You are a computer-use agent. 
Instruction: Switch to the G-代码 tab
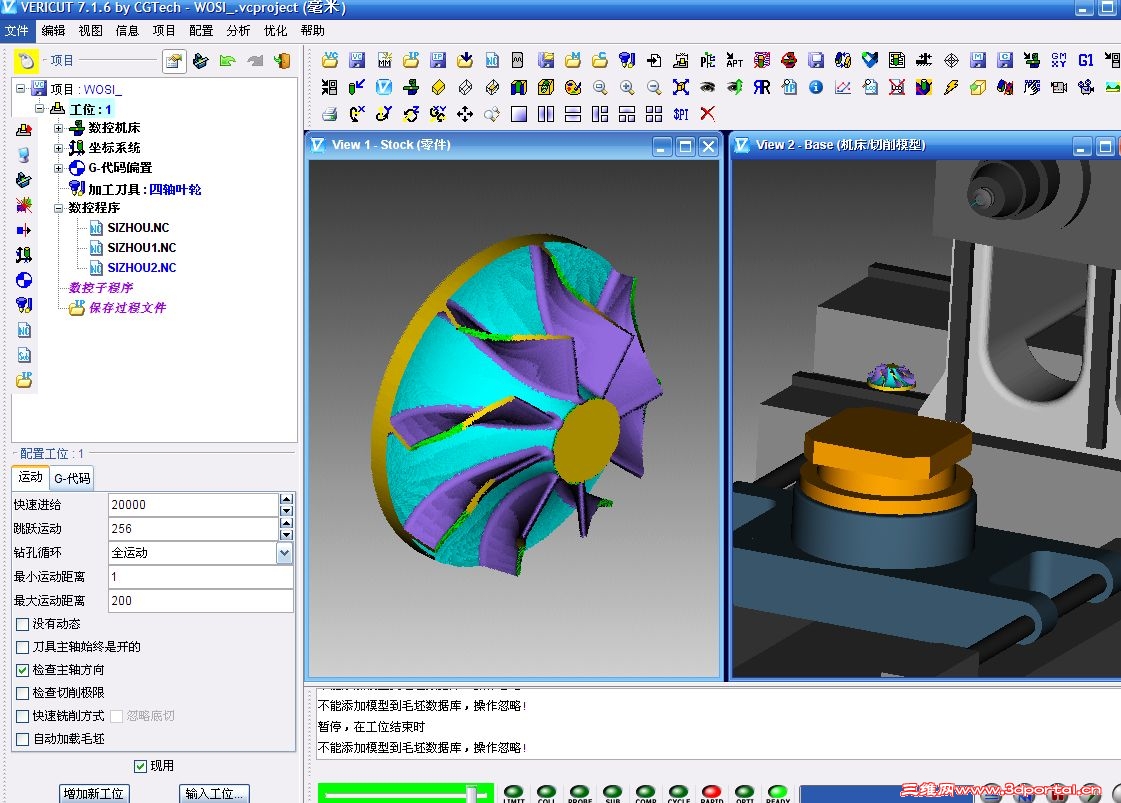pyautogui.click(x=72, y=478)
